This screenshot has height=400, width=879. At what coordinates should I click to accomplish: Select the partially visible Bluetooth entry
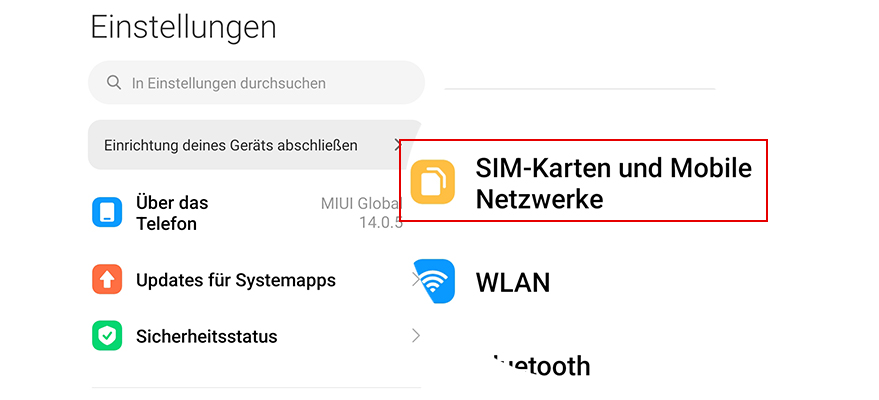click(539, 366)
